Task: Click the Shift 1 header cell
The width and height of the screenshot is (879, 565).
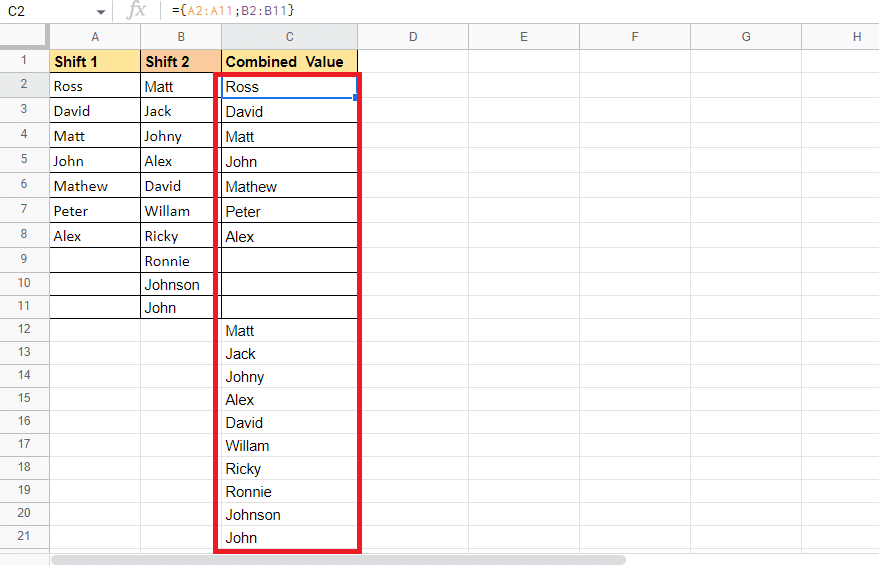Action: coord(95,62)
